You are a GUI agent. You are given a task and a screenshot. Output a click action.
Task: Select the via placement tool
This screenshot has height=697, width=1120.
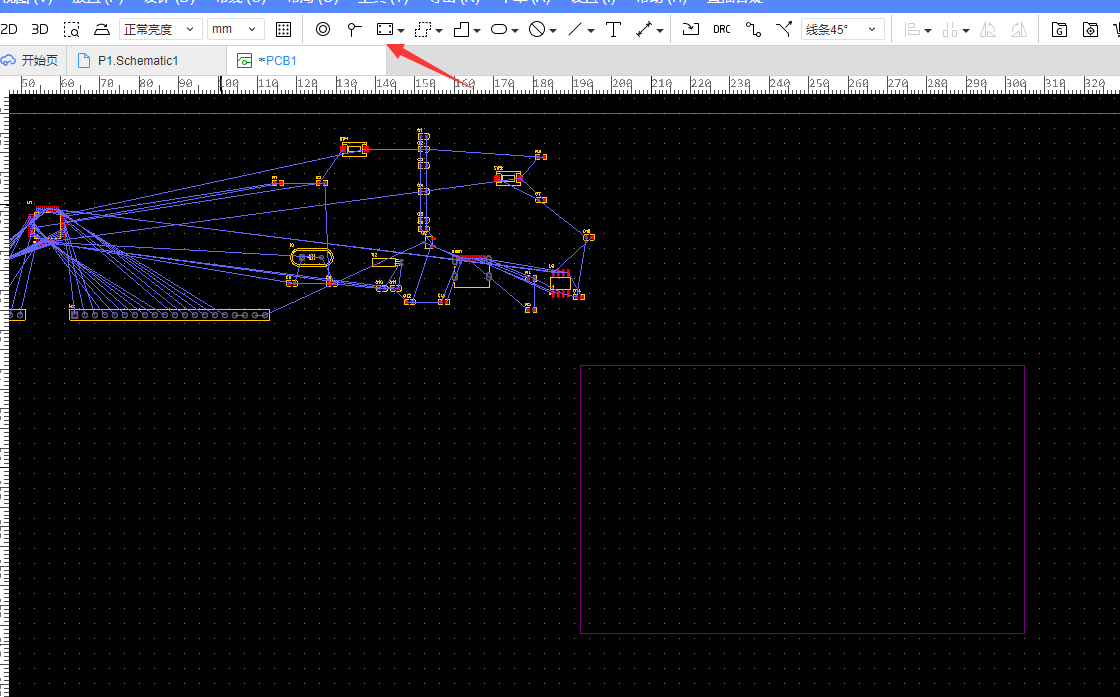pyautogui.click(x=323, y=30)
